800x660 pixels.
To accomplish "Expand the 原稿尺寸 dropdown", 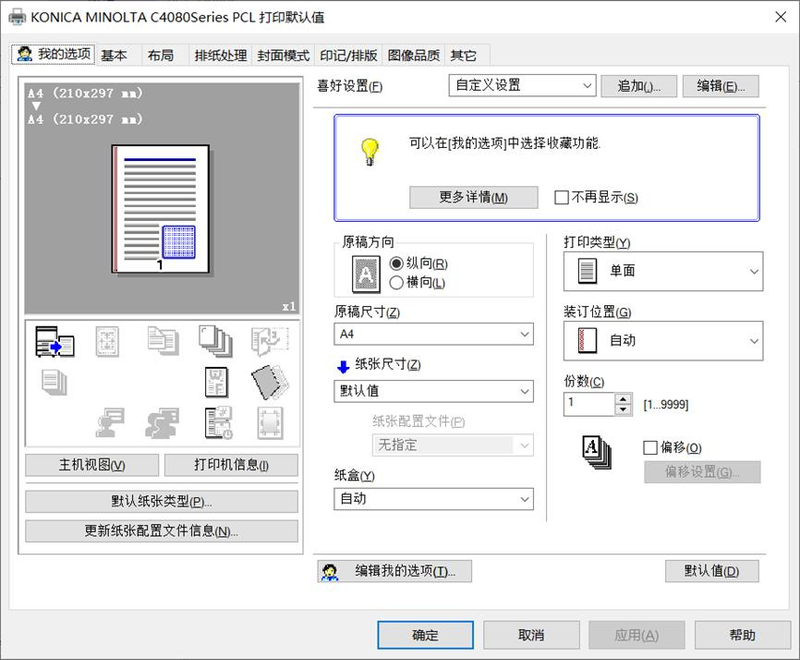I will click(x=434, y=334).
